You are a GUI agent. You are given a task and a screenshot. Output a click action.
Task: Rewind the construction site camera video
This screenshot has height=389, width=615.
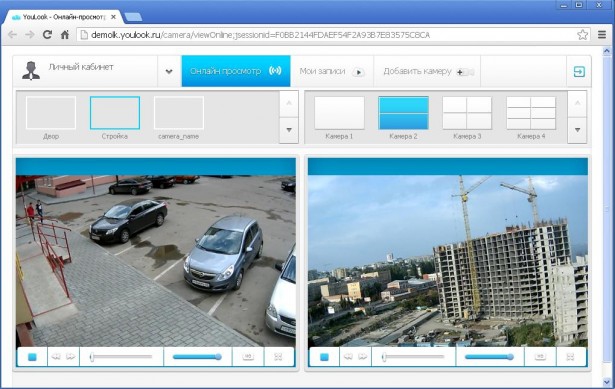click(x=348, y=356)
